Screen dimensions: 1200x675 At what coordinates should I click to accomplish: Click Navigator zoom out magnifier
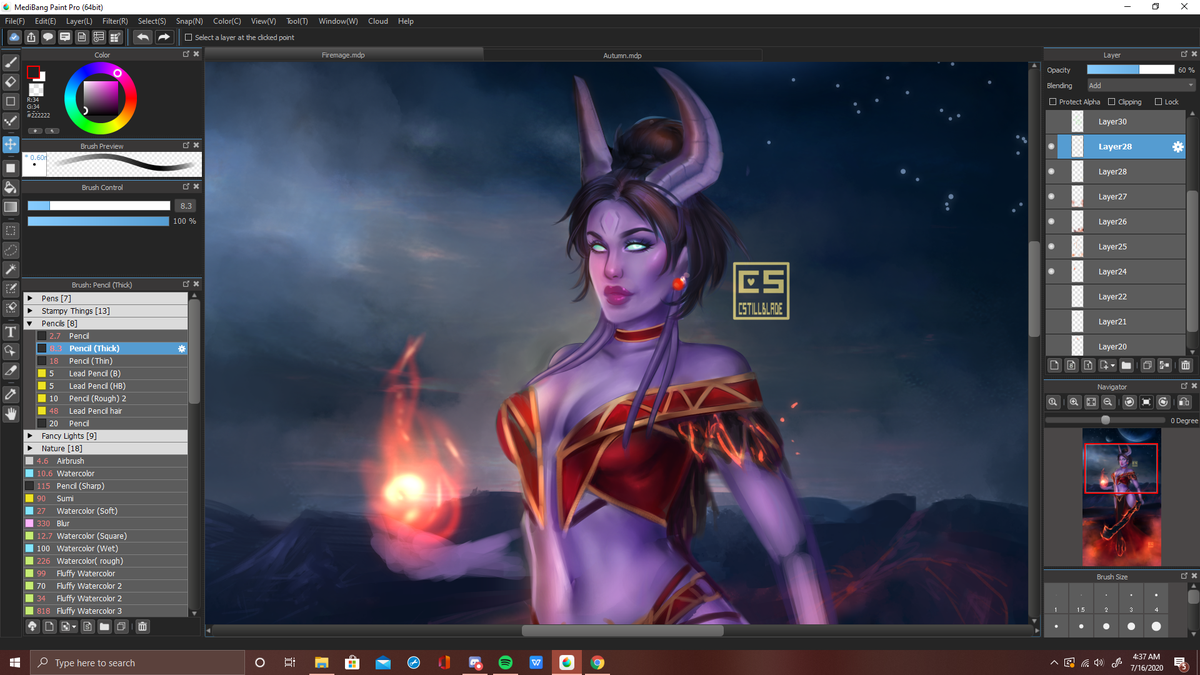click(x=1108, y=402)
